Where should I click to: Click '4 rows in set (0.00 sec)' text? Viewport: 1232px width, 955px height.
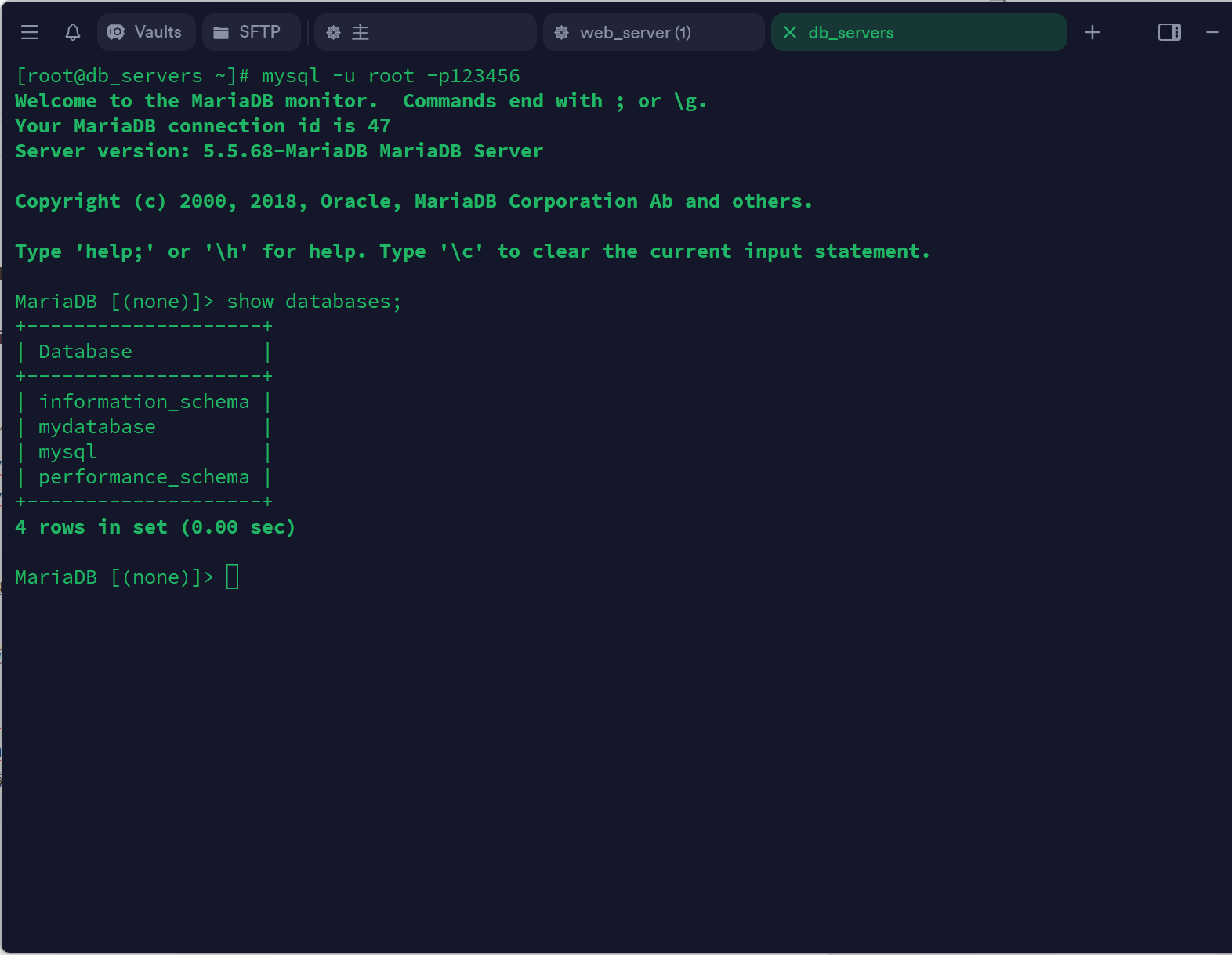(155, 527)
